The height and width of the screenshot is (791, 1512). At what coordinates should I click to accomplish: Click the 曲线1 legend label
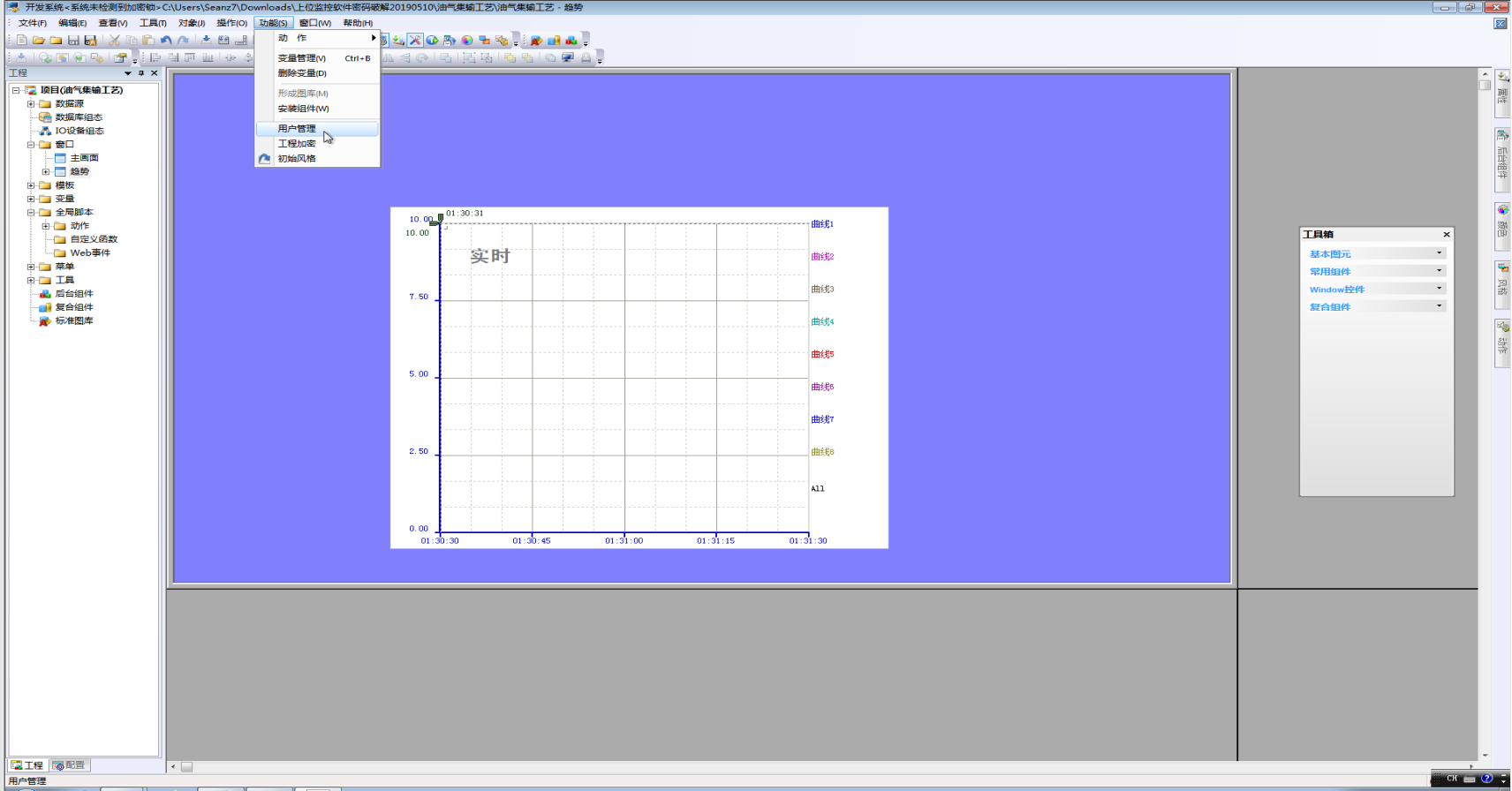click(822, 224)
